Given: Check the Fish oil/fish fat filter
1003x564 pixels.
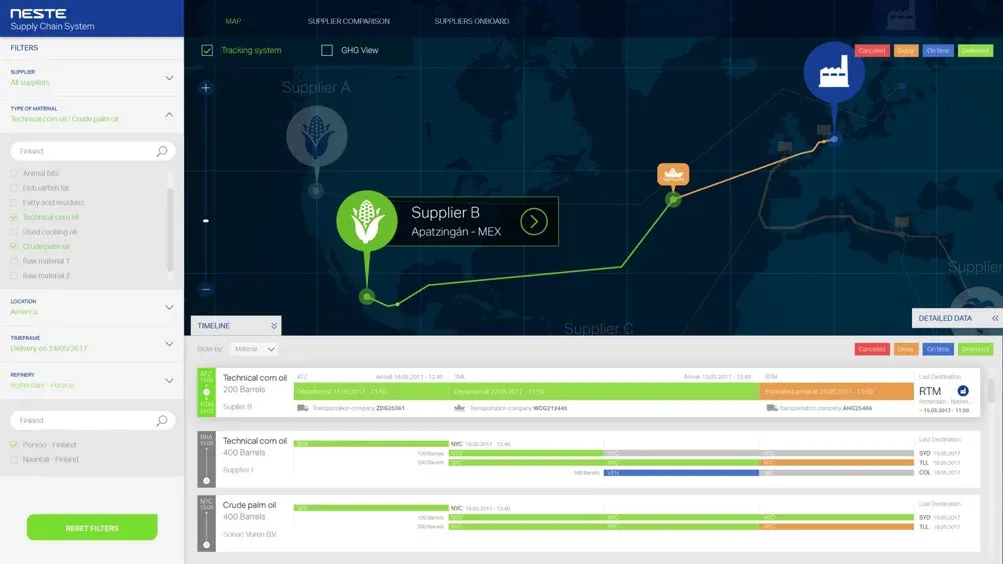Looking at the screenshot, I should click(14, 188).
